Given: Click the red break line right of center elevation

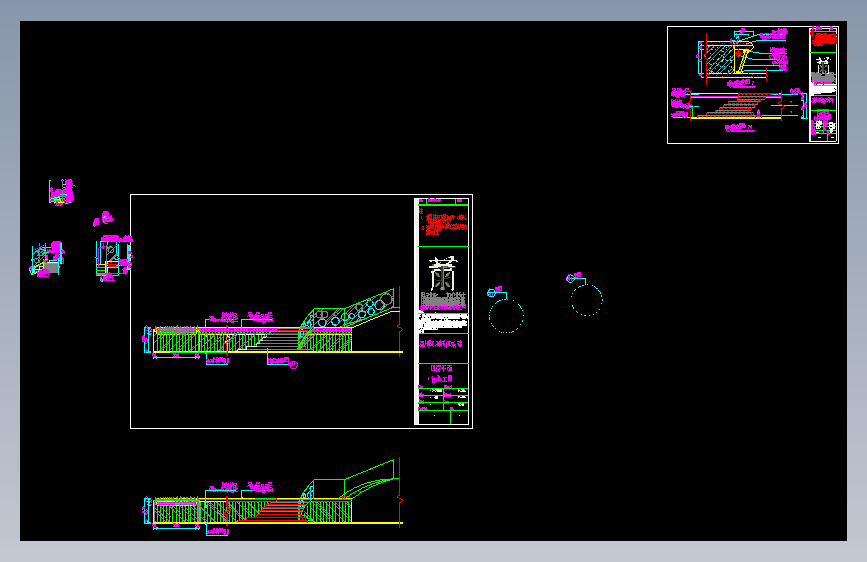Looking at the screenshot, I should coord(399,319).
